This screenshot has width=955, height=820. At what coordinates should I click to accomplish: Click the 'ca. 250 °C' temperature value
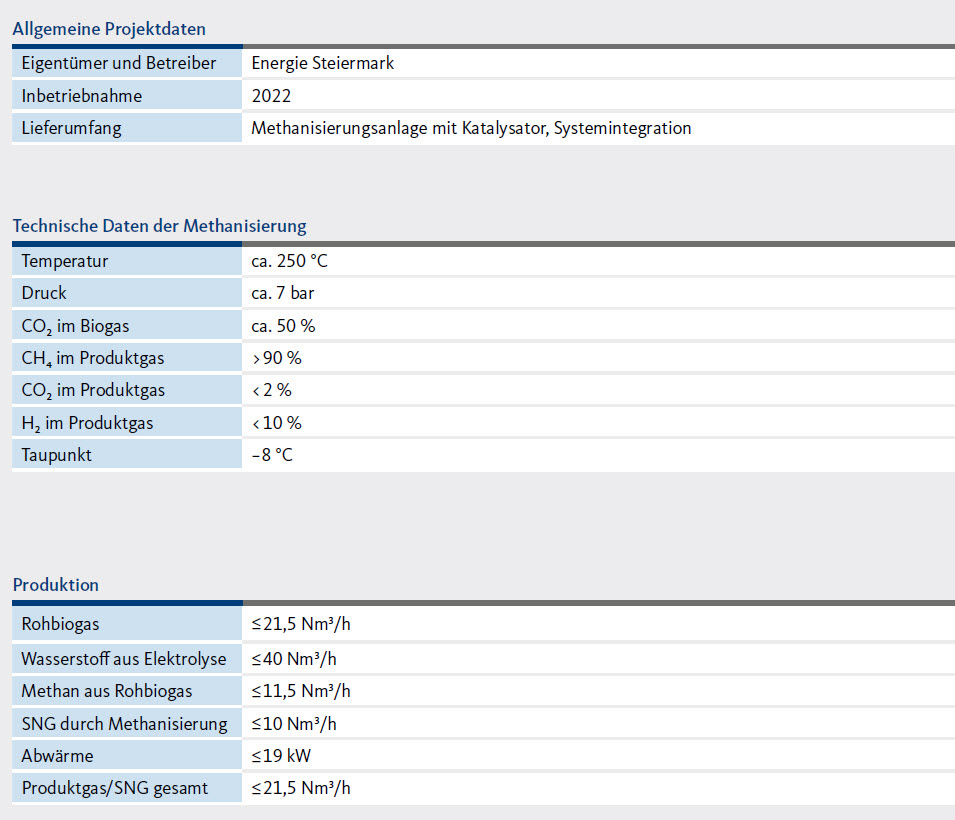tap(289, 261)
